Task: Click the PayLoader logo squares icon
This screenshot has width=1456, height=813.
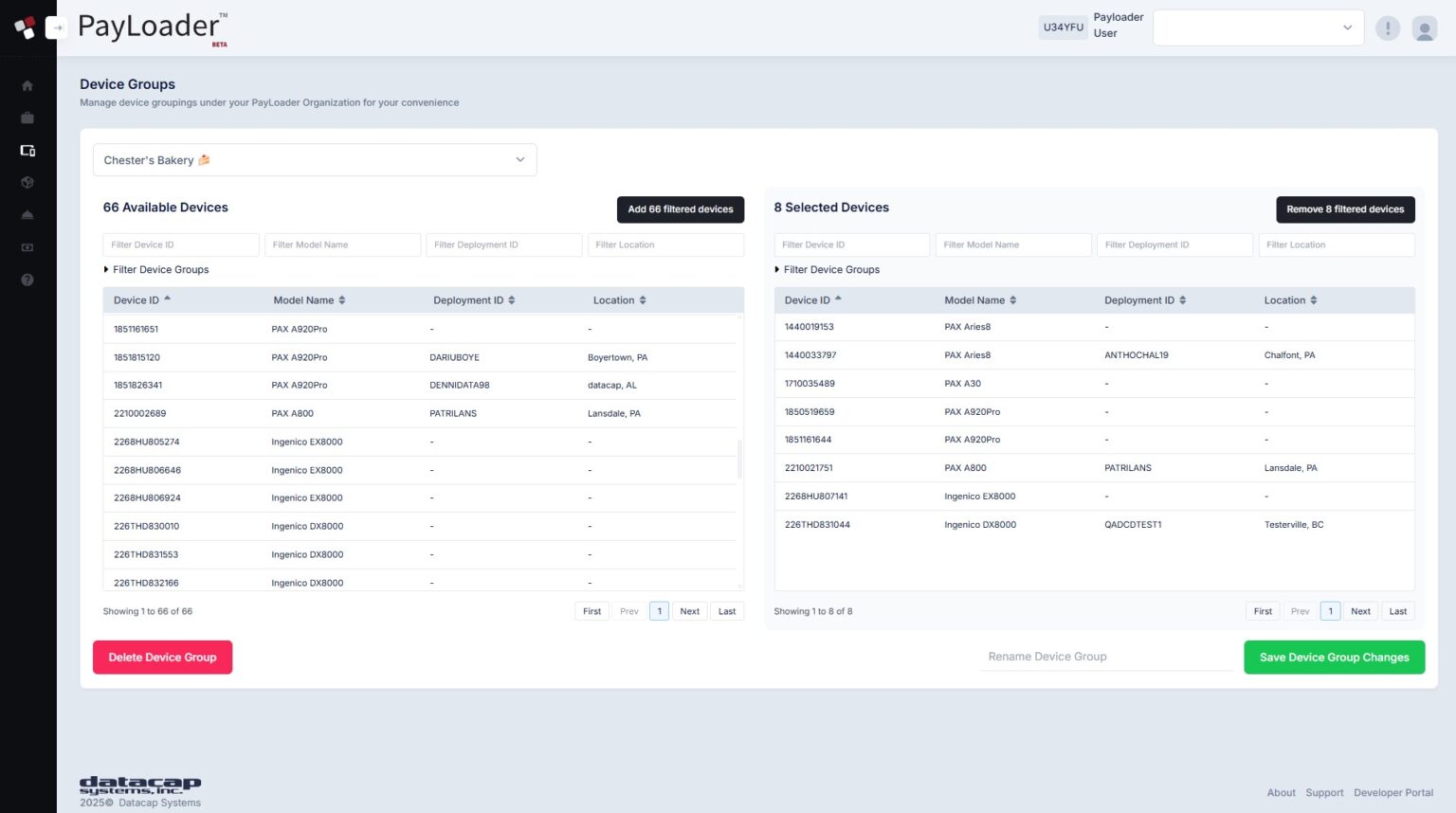Action: tap(26, 27)
